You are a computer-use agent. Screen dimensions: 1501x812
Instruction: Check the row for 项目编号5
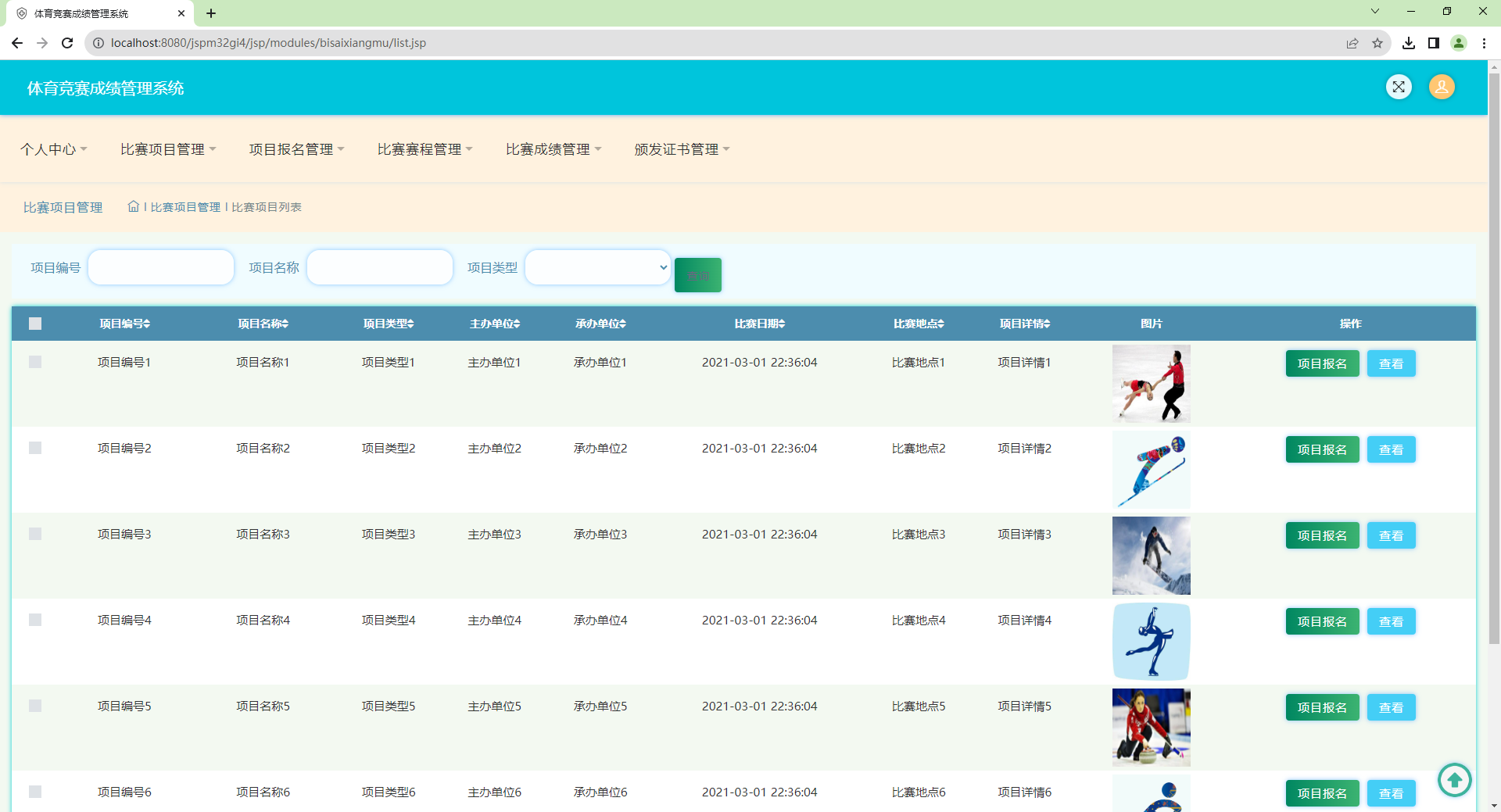coord(35,706)
